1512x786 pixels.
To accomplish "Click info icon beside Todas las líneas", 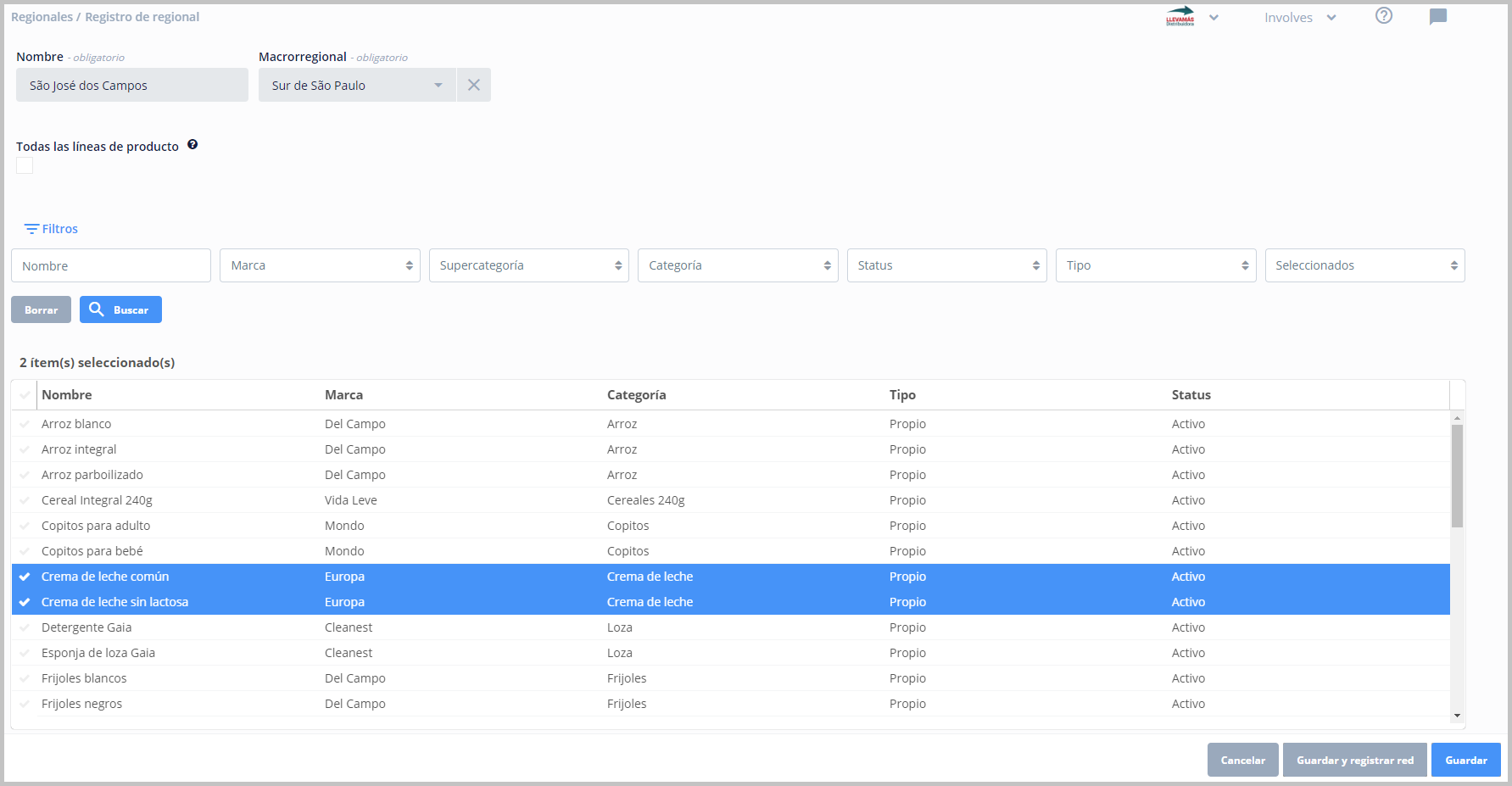I will pyautogui.click(x=192, y=145).
